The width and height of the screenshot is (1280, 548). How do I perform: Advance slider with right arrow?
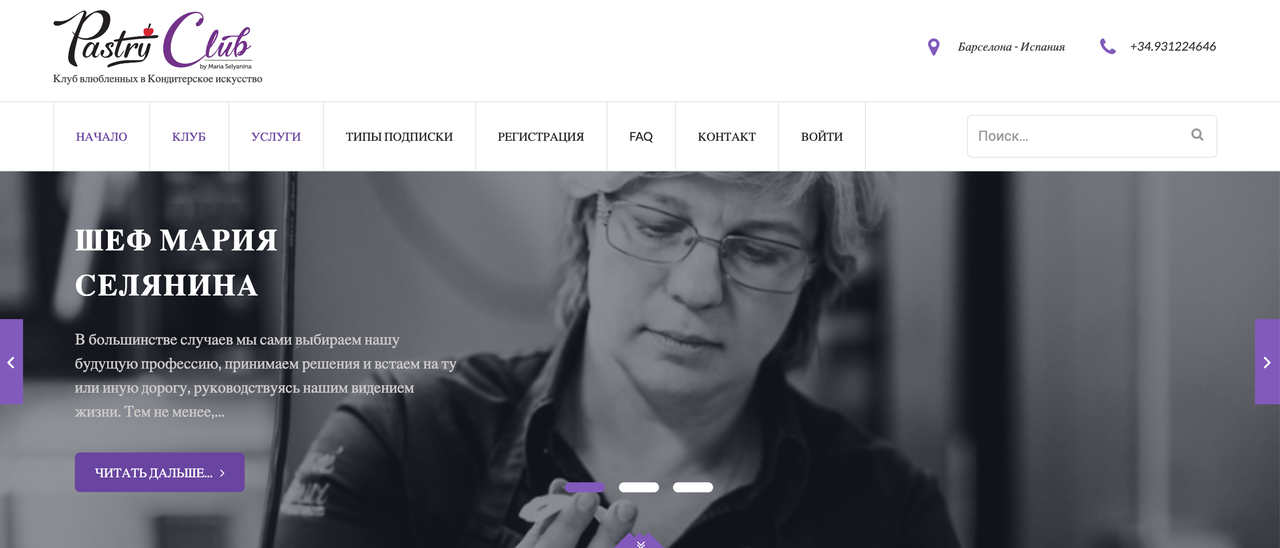click(x=1267, y=362)
